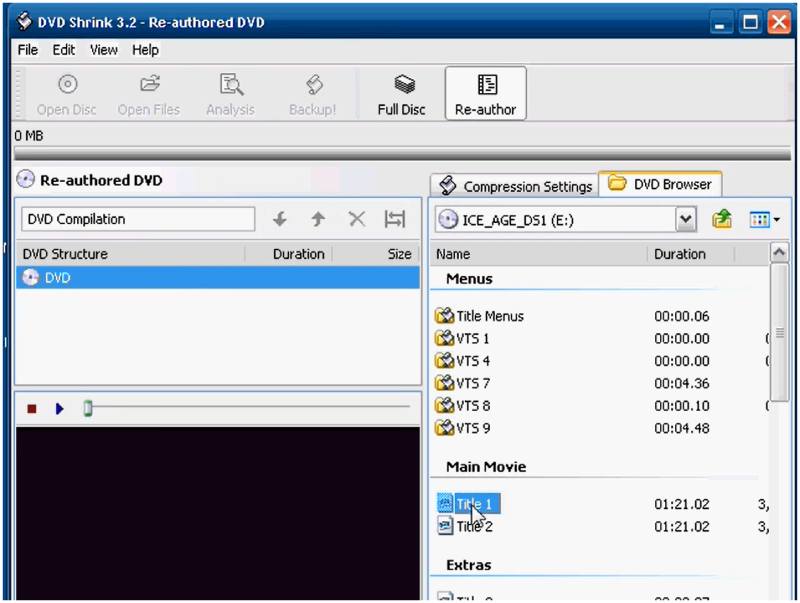The image size is (800, 603).
Task: Select the Title Menus item
Action: pos(480,316)
